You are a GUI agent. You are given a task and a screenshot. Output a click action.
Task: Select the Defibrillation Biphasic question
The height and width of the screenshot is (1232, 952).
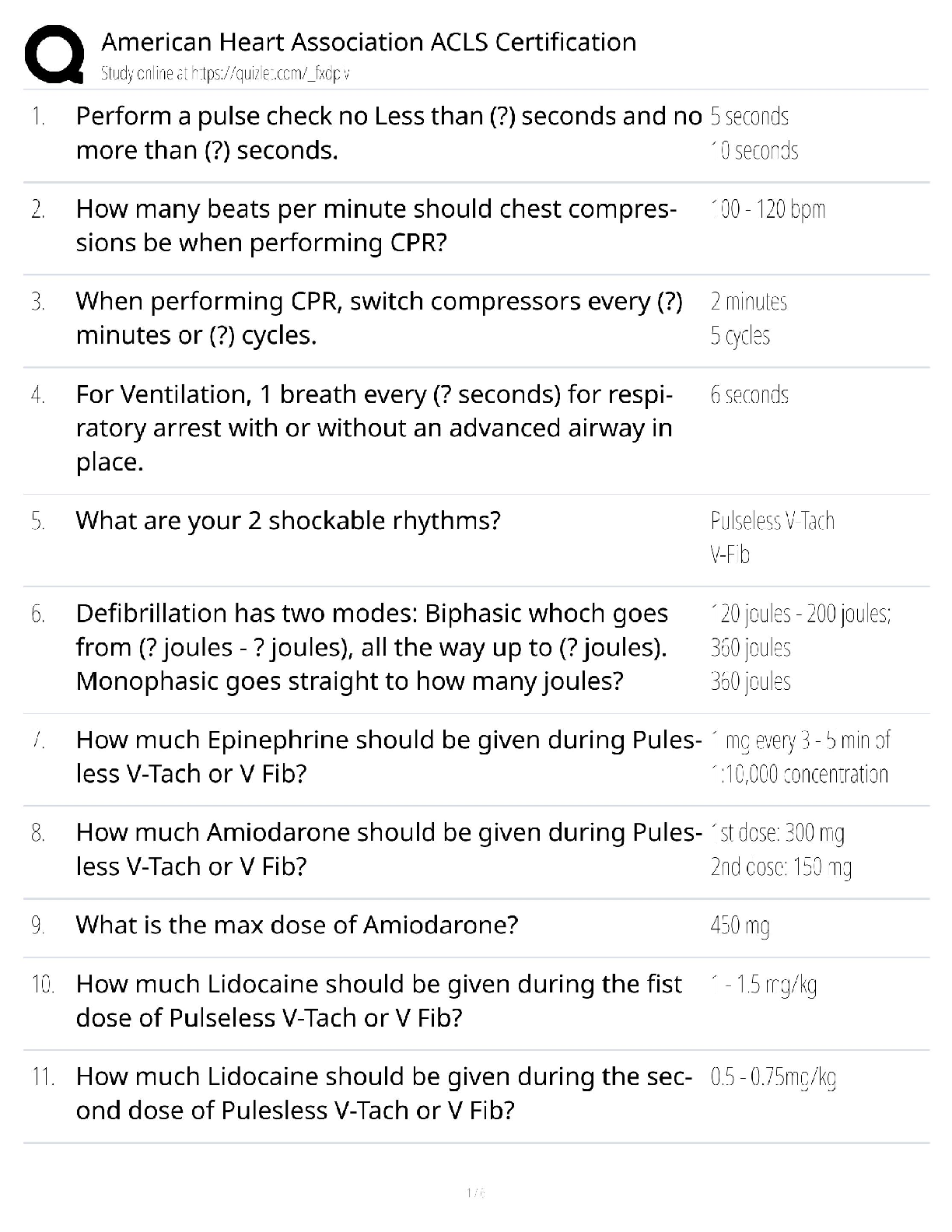[x=372, y=647]
